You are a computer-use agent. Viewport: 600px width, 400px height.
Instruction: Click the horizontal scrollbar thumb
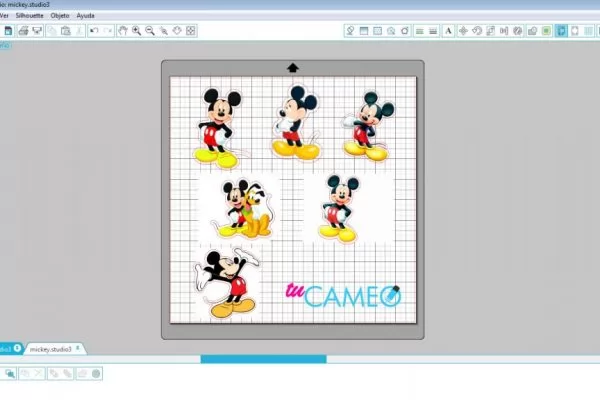click(x=263, y=359)
